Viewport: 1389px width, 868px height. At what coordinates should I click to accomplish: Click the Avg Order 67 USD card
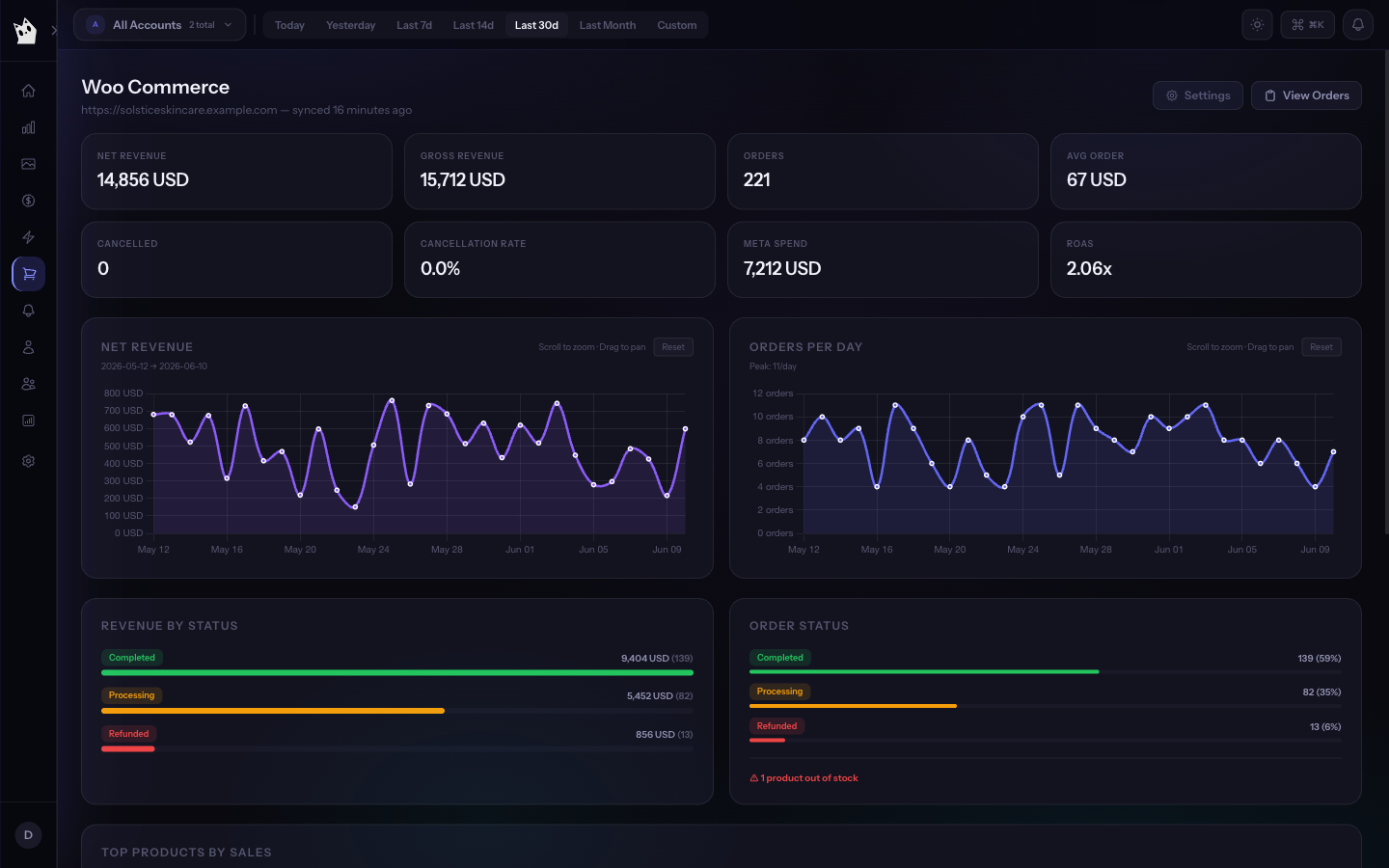click(1206, 172)
